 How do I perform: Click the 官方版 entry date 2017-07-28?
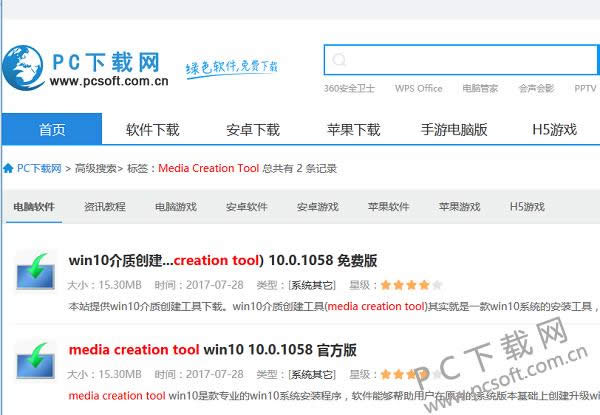click(x=215, y=374)
